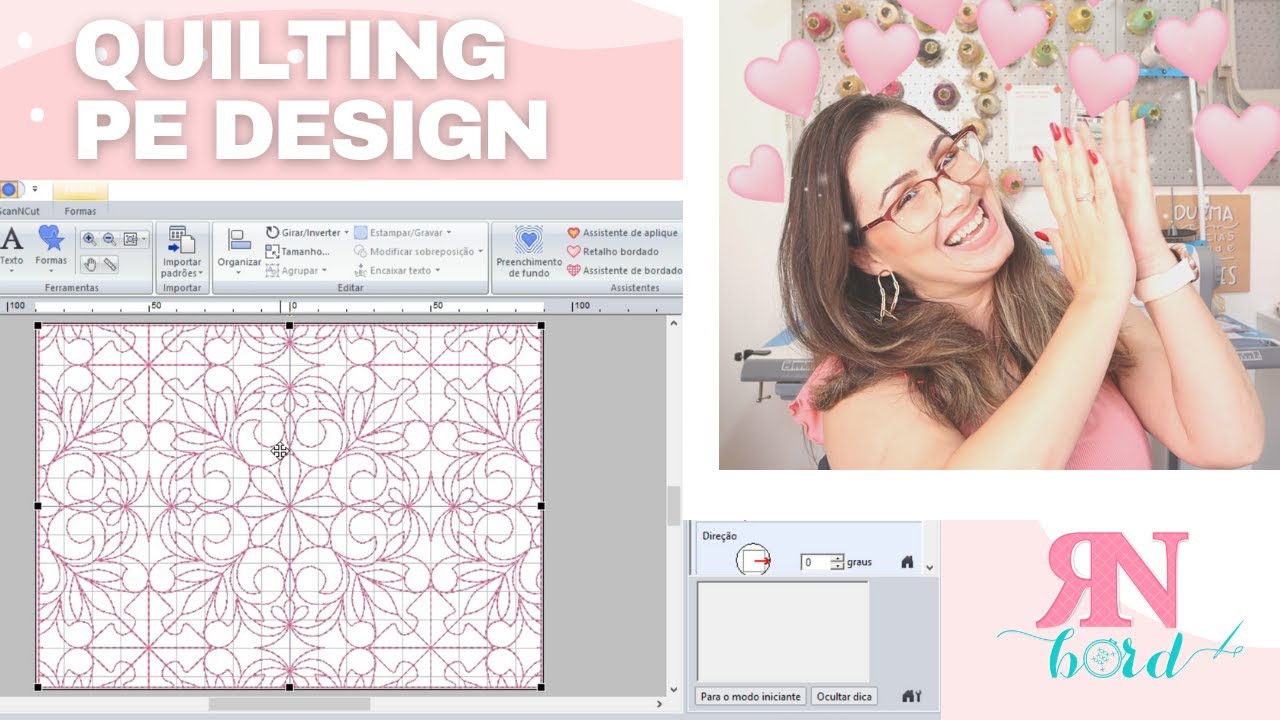
Task: Open the Organizar dropdown arrow
Action: pyautogui.click(x=239, y=273)
